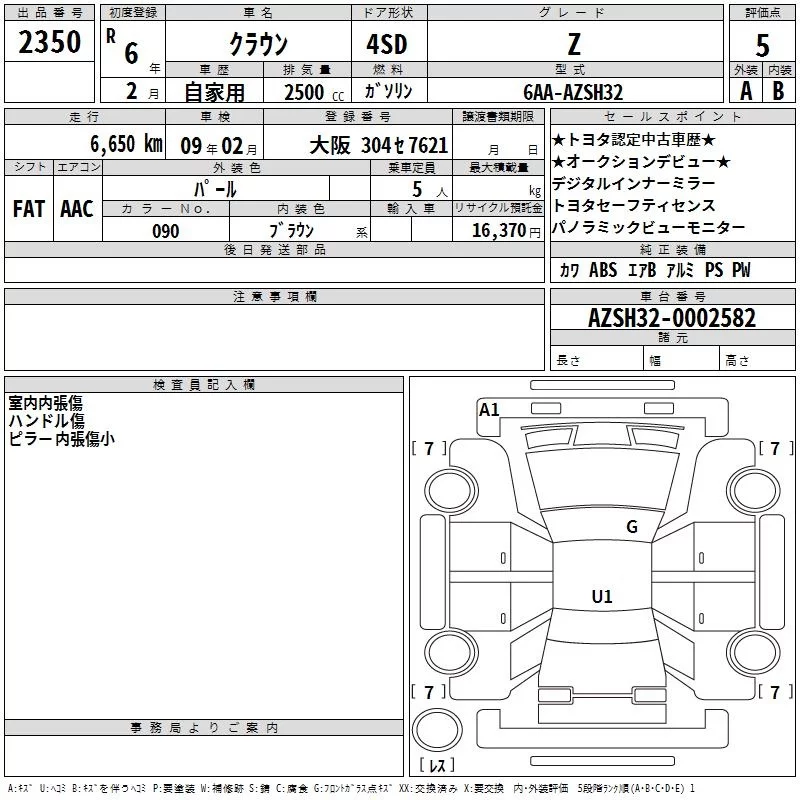The width and height of the screenshot is (800, 800).
Task: Select model code 6AA-AZSH32
Action: [573, 92]
